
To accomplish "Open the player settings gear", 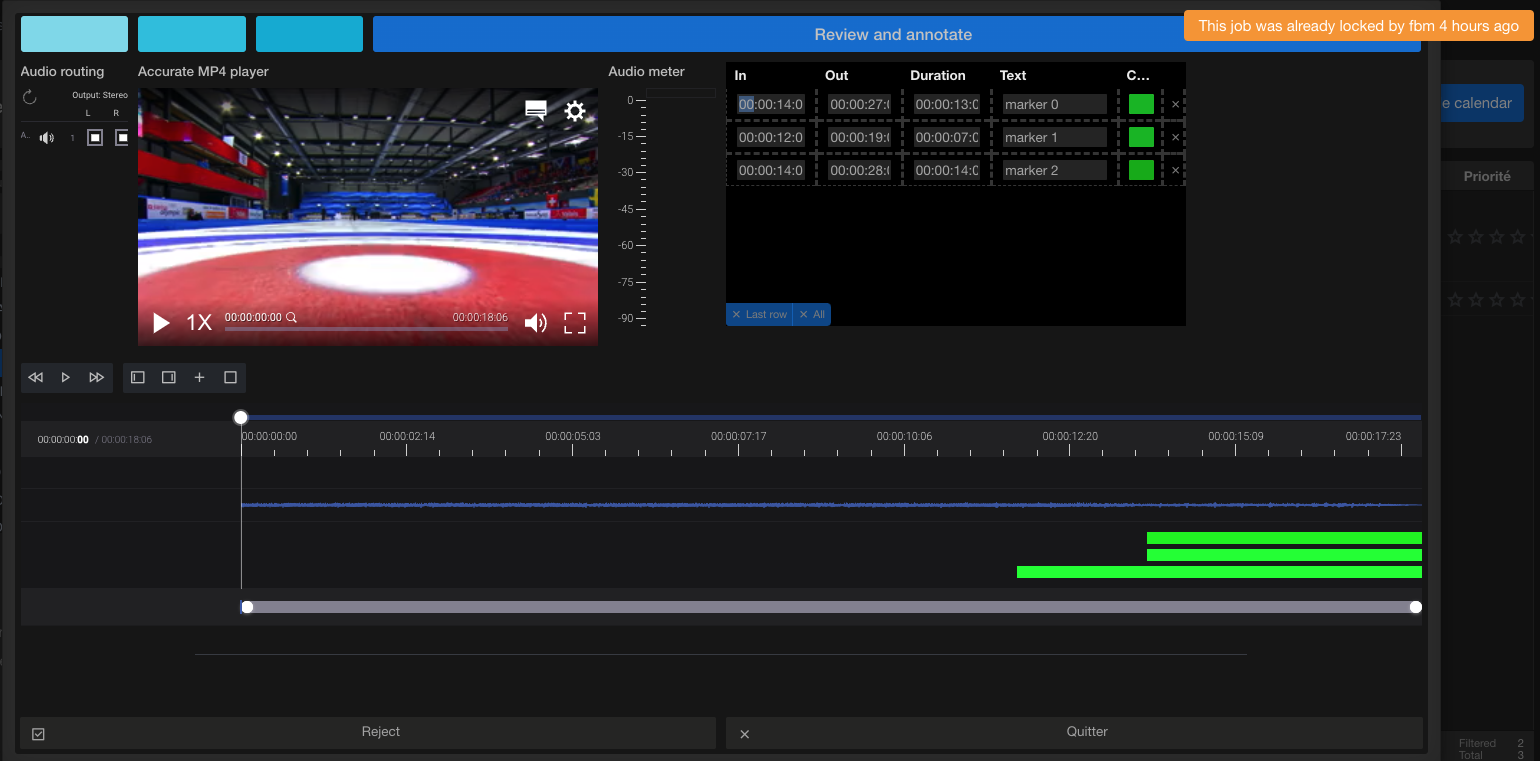I will pyautogui.click(x=575, y=111).
